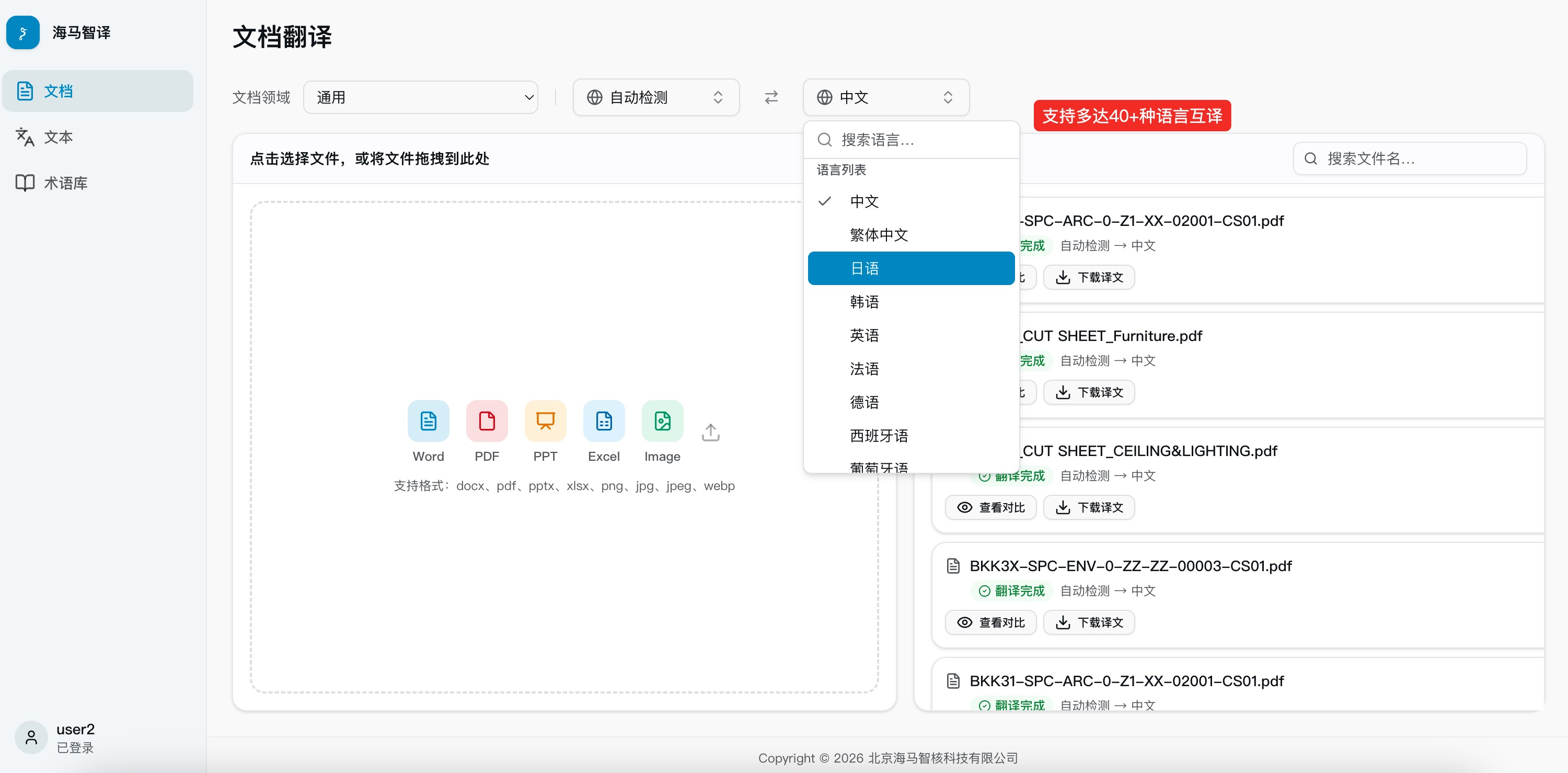Click the 海马智译 seahorse logo icon
The image size is (1568, 773).
(x=22, y=32)
